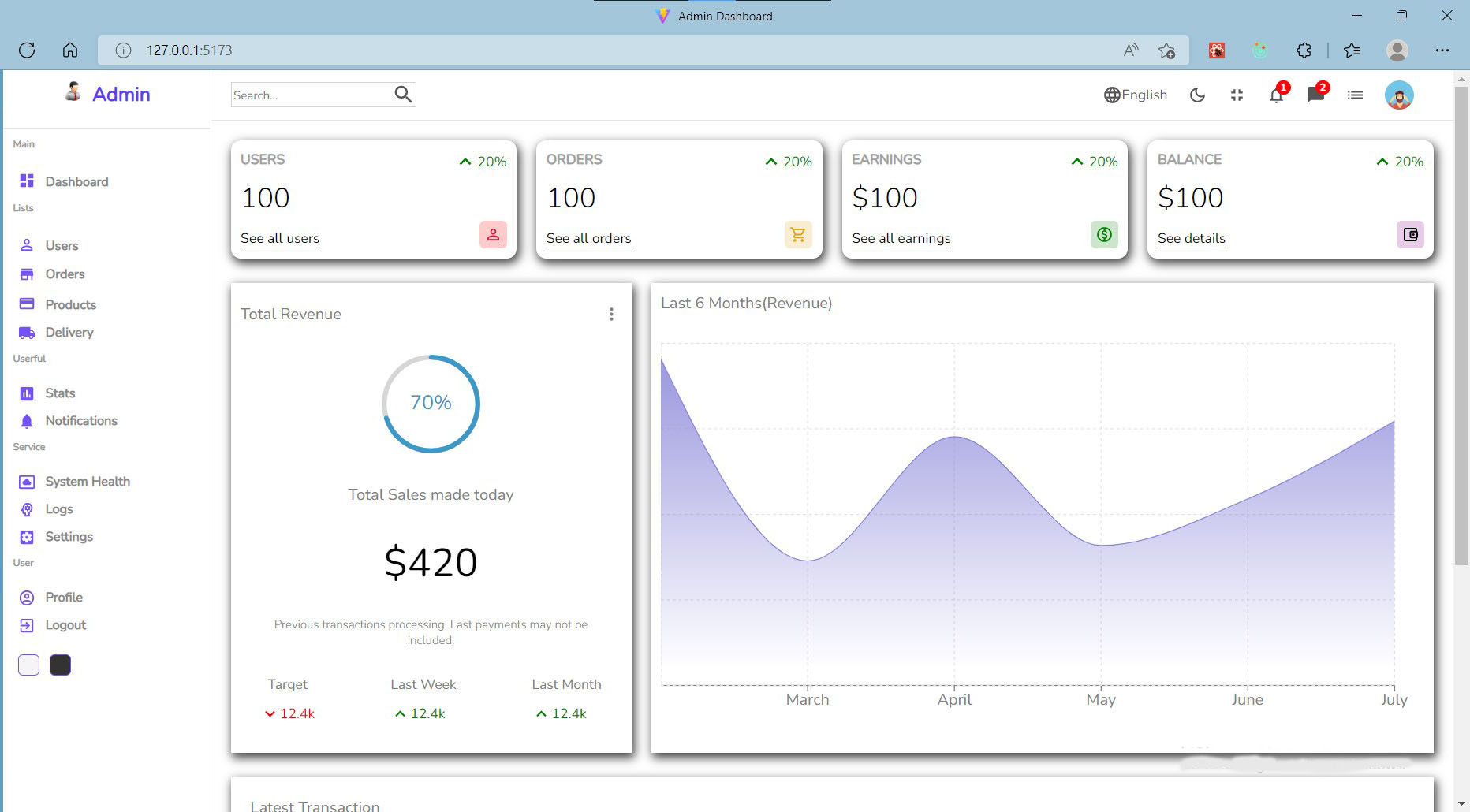Click the pink user icon in Users card
This screenshot has width=1470, height=812.
click(493, 235)
